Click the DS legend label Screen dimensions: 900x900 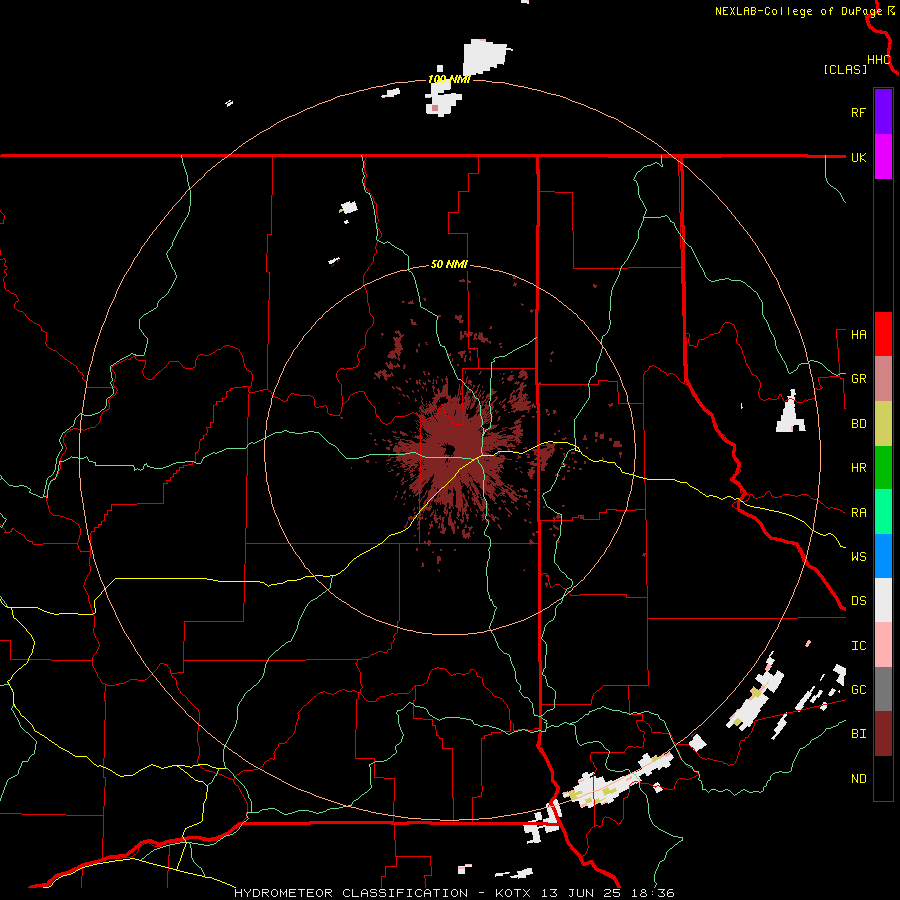tap(858, 601)
